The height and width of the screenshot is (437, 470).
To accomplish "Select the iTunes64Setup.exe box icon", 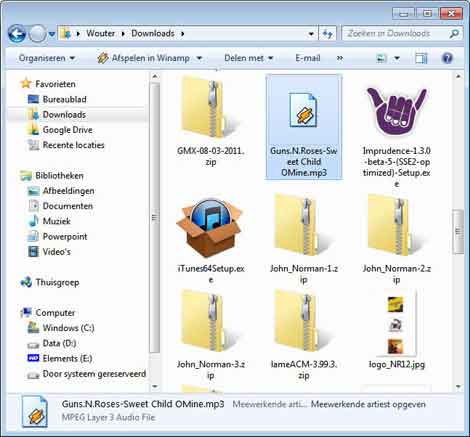I will point(210,229).
